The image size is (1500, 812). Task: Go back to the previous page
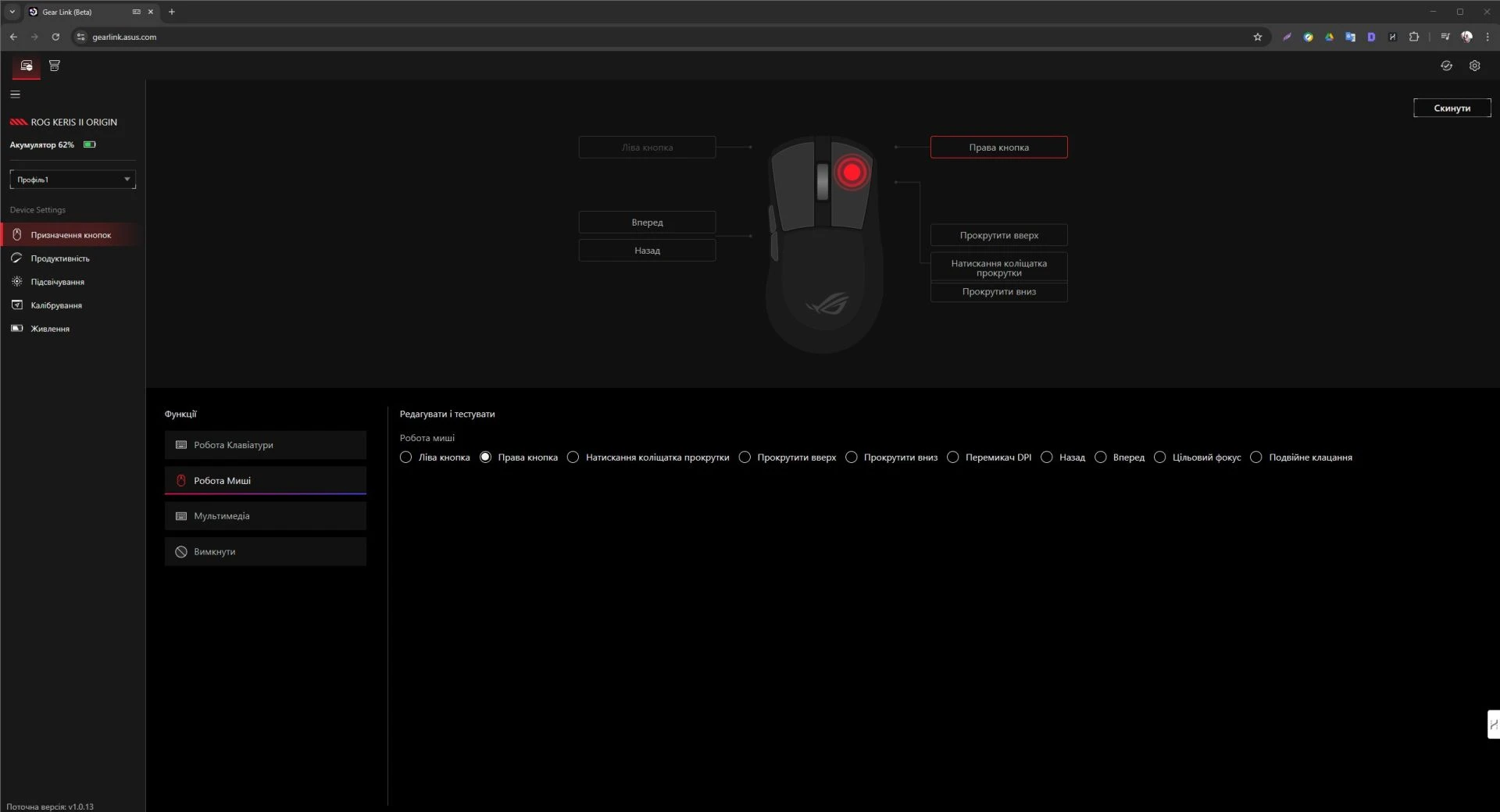[x=13, y=37]
